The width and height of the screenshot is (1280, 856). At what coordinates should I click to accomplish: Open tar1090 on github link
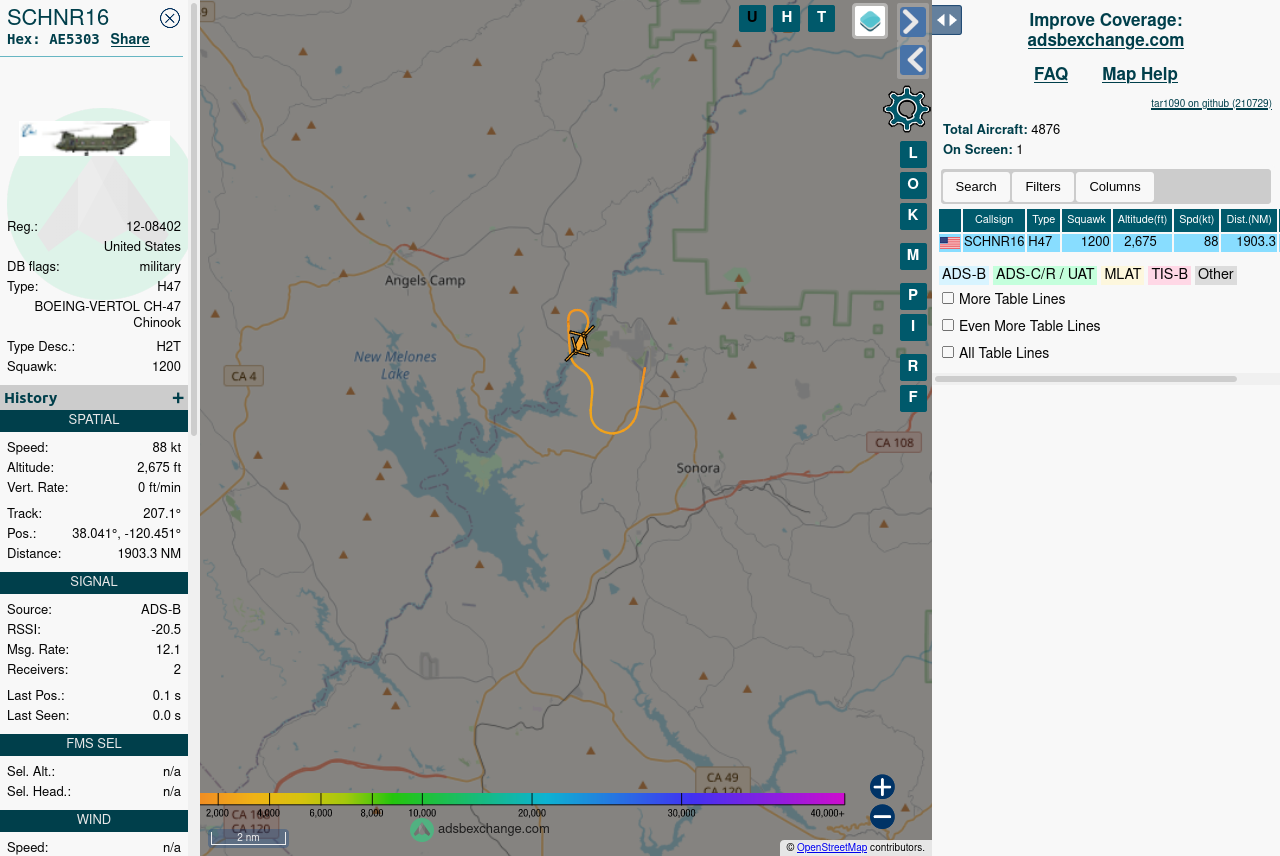[x=1211, y=103]
